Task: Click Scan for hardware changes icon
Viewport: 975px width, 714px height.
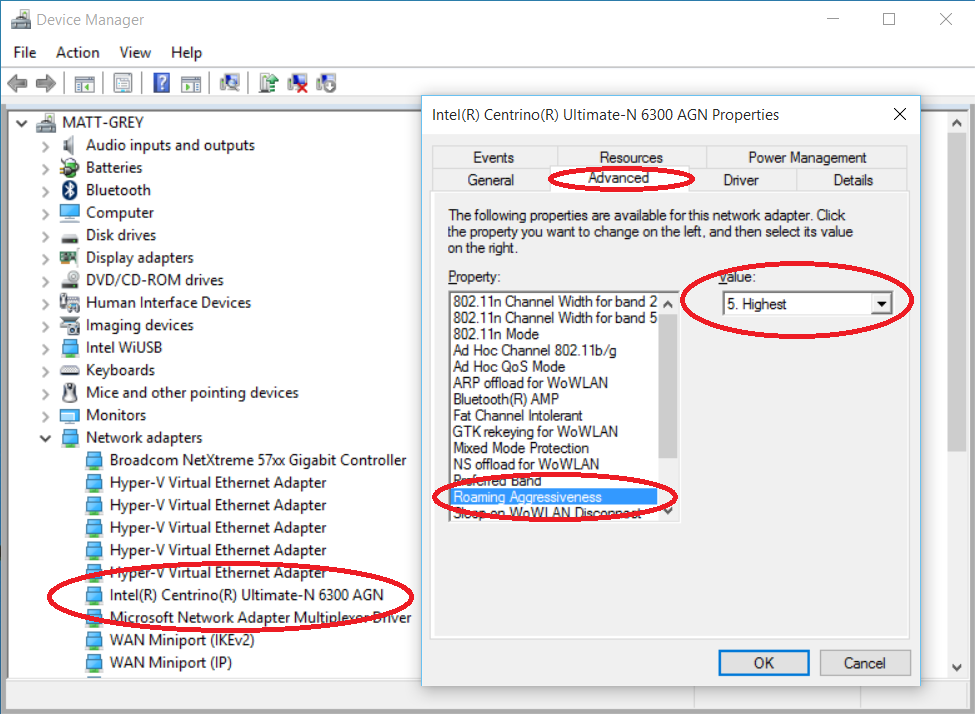Action: (x=230, y=83)
